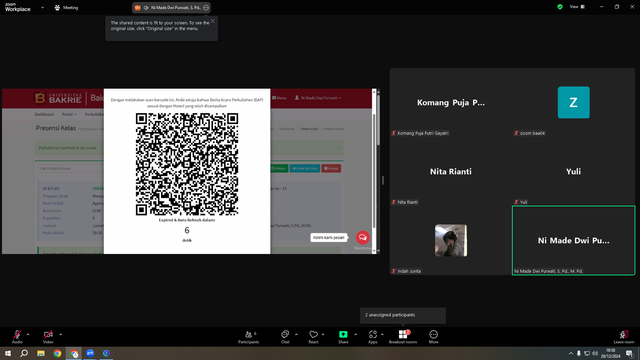640x360 pixels.
Task: Click the green encryption shield icon
Action: pos(560,7)
